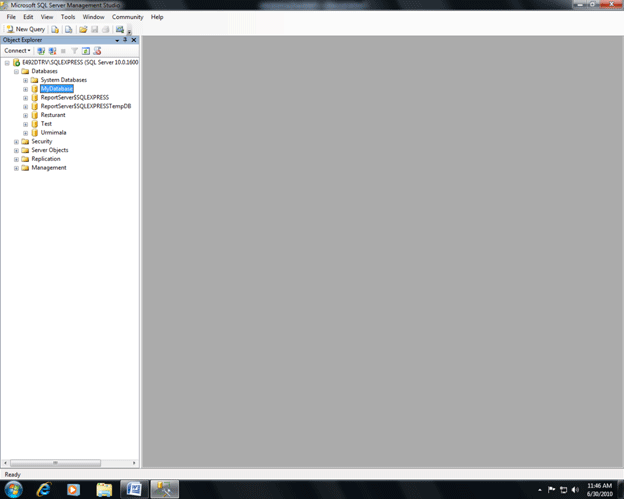The image size is (624, 499).
Task: Expand the Urmimala database node
Action: pos(25,133)
